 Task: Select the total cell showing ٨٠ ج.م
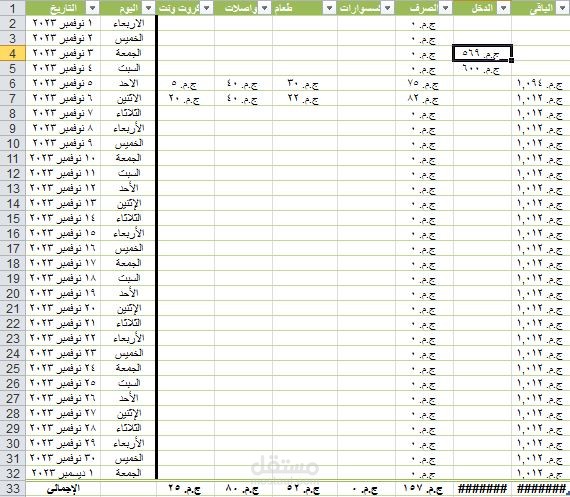pyautogui.click(x=243, y=489)
